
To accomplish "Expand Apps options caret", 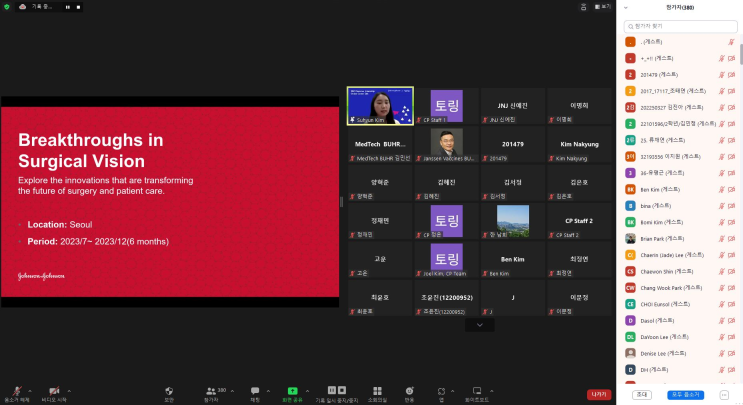I will (x=452, y=391).
